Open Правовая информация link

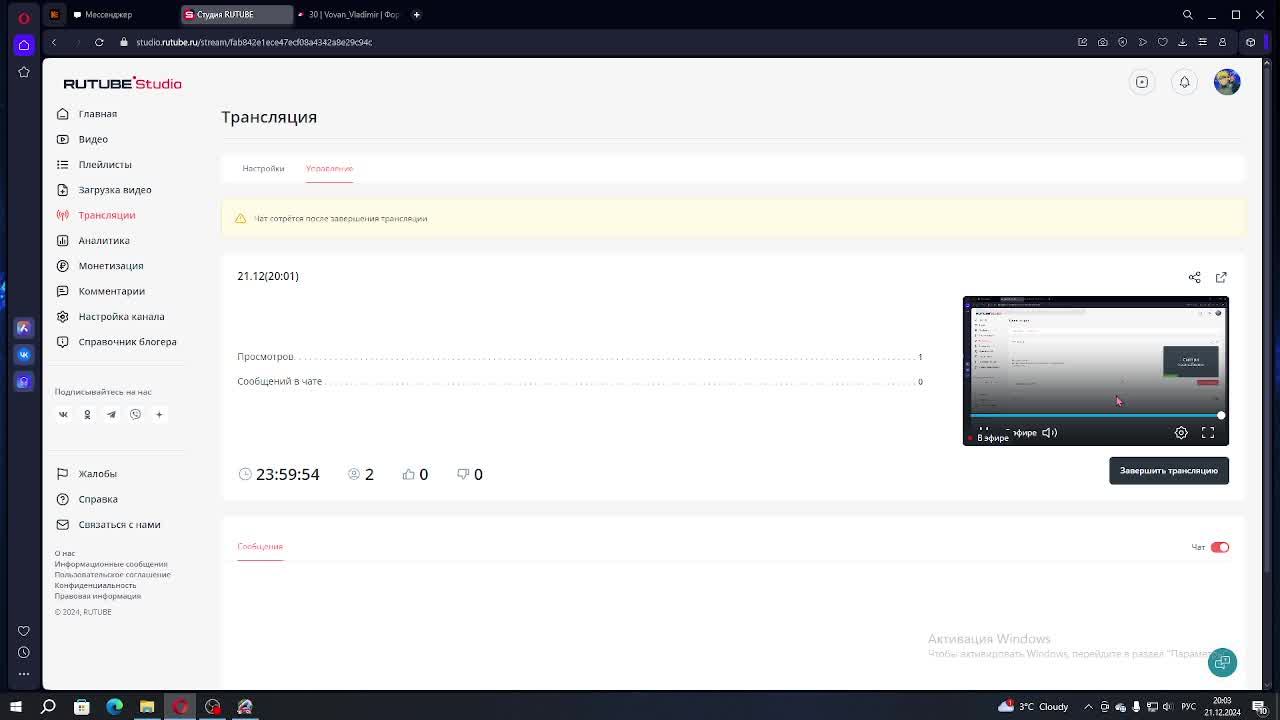tap(98, 596)
